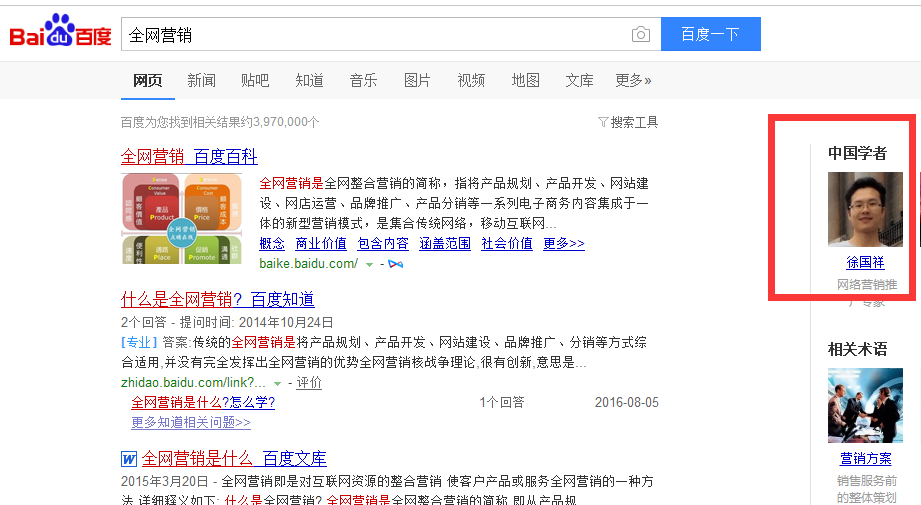921x505 pixels.
Task: Click the 中国学者 heading
Action: 857,153
